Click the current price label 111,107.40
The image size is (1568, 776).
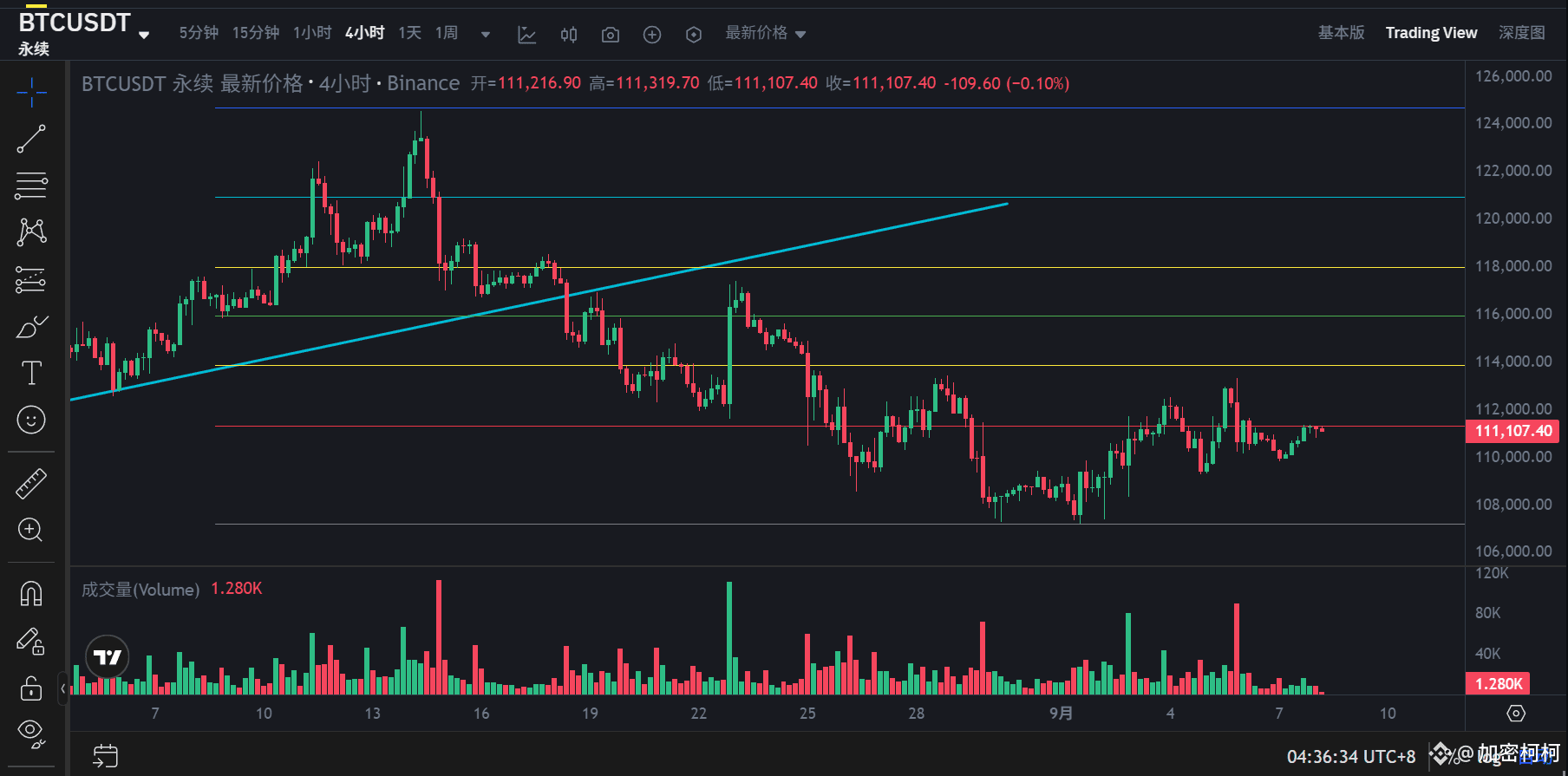tap(1512, 431)
